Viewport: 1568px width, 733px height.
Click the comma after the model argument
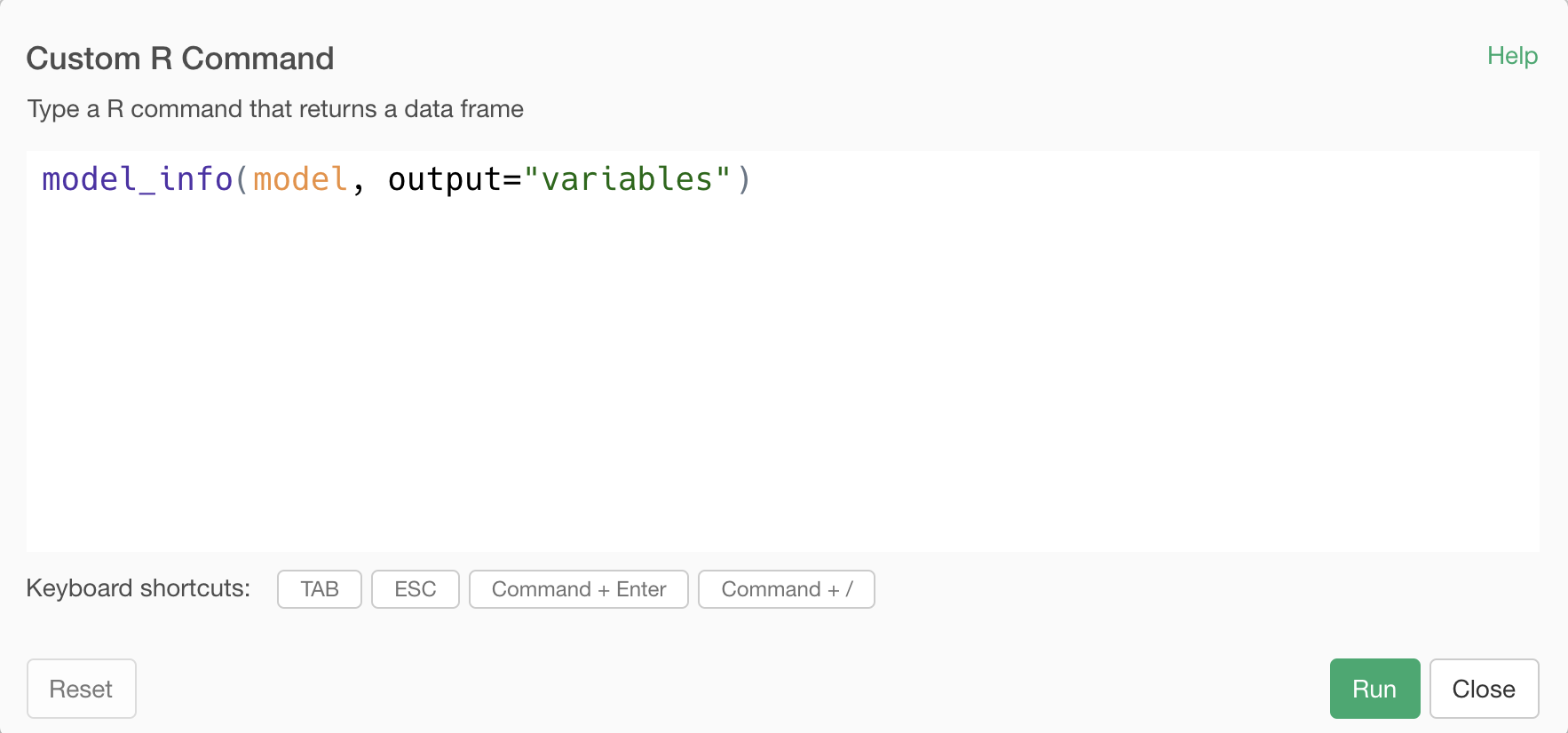pos(358,182)
